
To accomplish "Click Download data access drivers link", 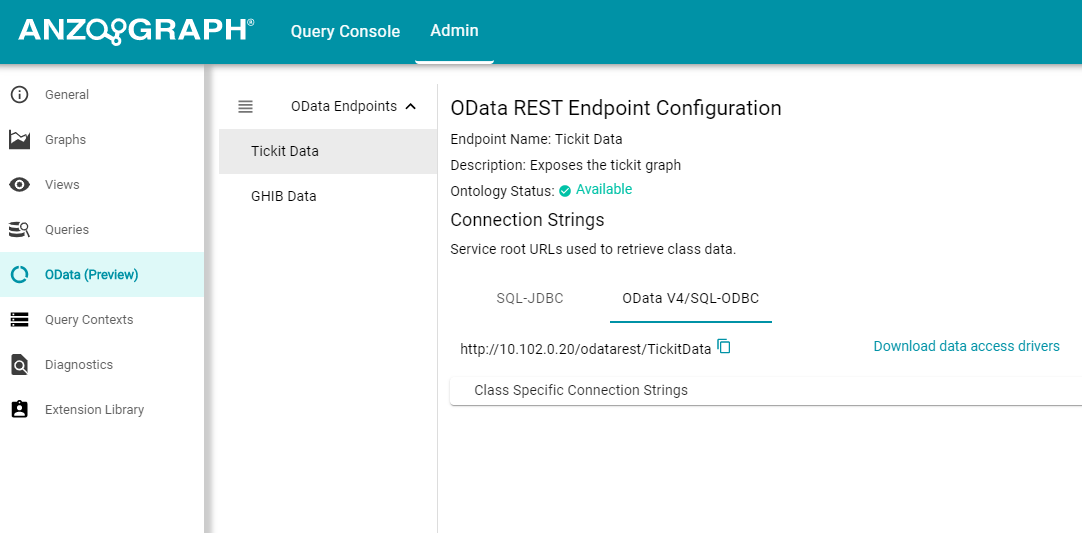I will [x=966, y=346].
